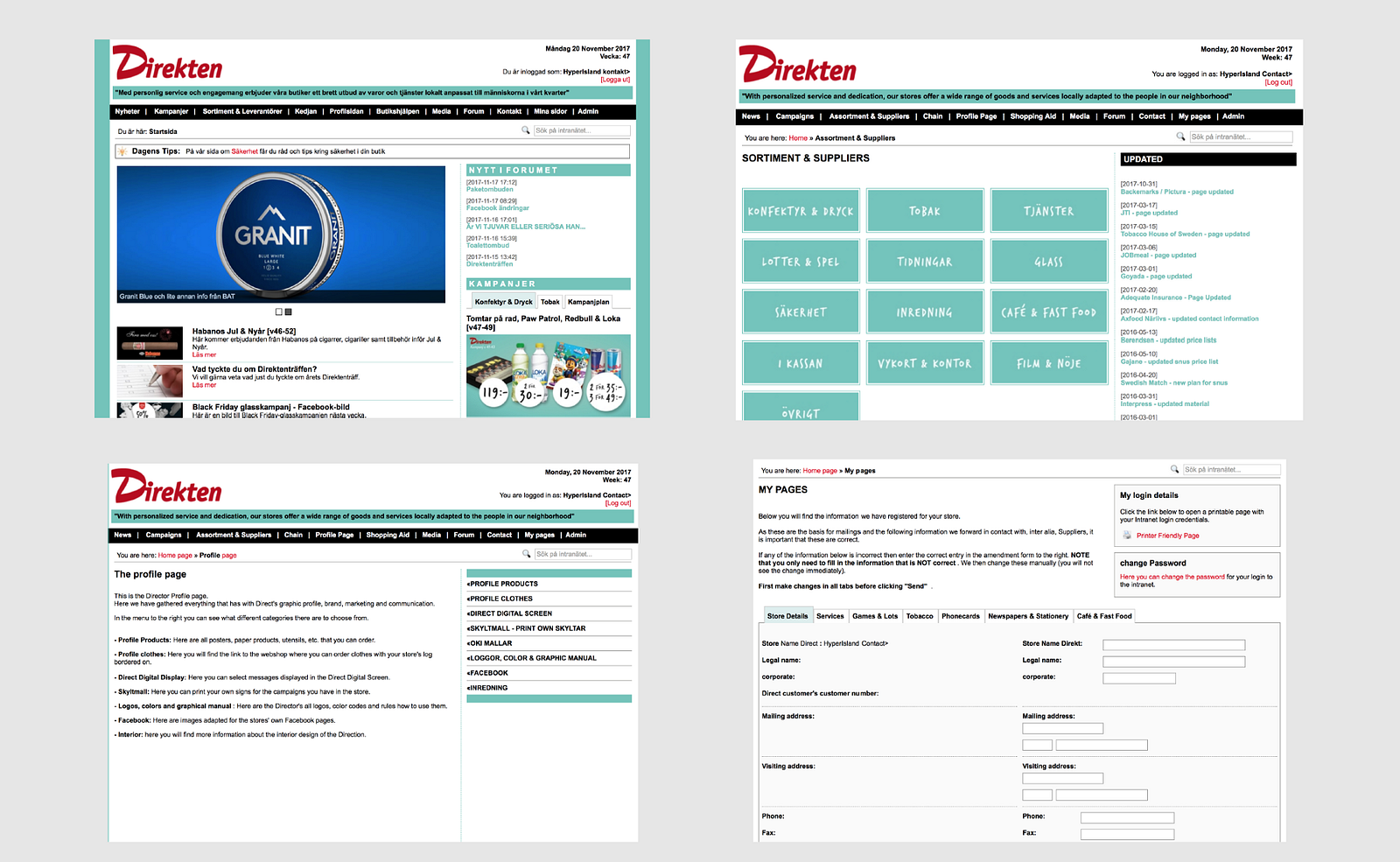Open the DIRECT DIGITAL SCREEN sidebar link
Image resolution: width=1400 pixels, height=862 pixels.
click(x=509, y=613)
